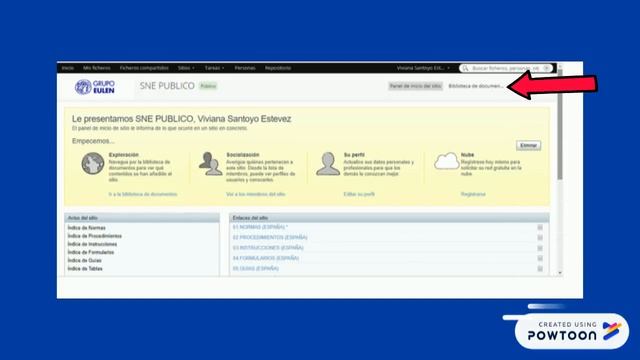The width and height of the screenshot is (640, 360).
Task: Click the Socialización heading in the banner
Action: coord(243,155)
